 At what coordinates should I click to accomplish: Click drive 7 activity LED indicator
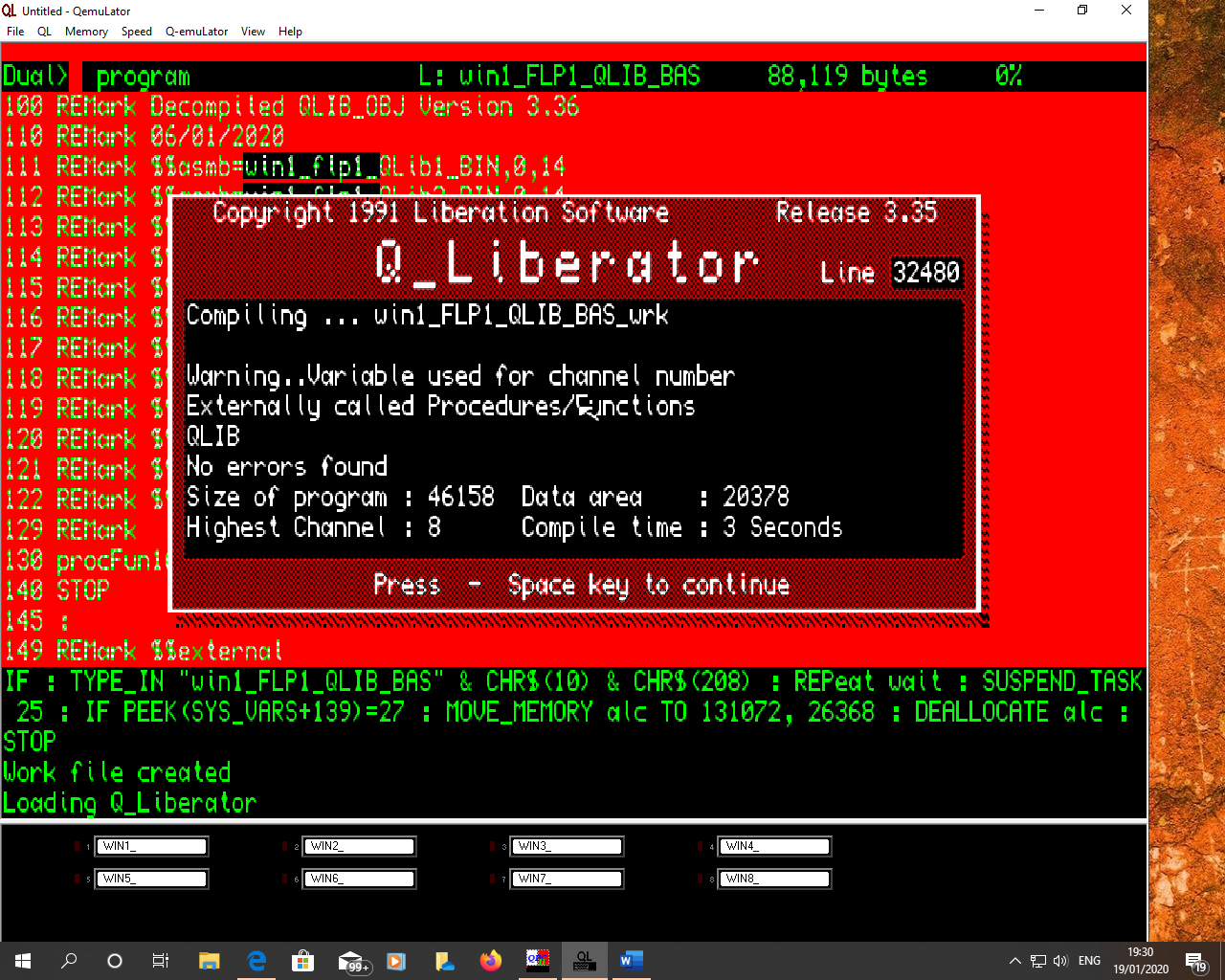coord(493,879)
